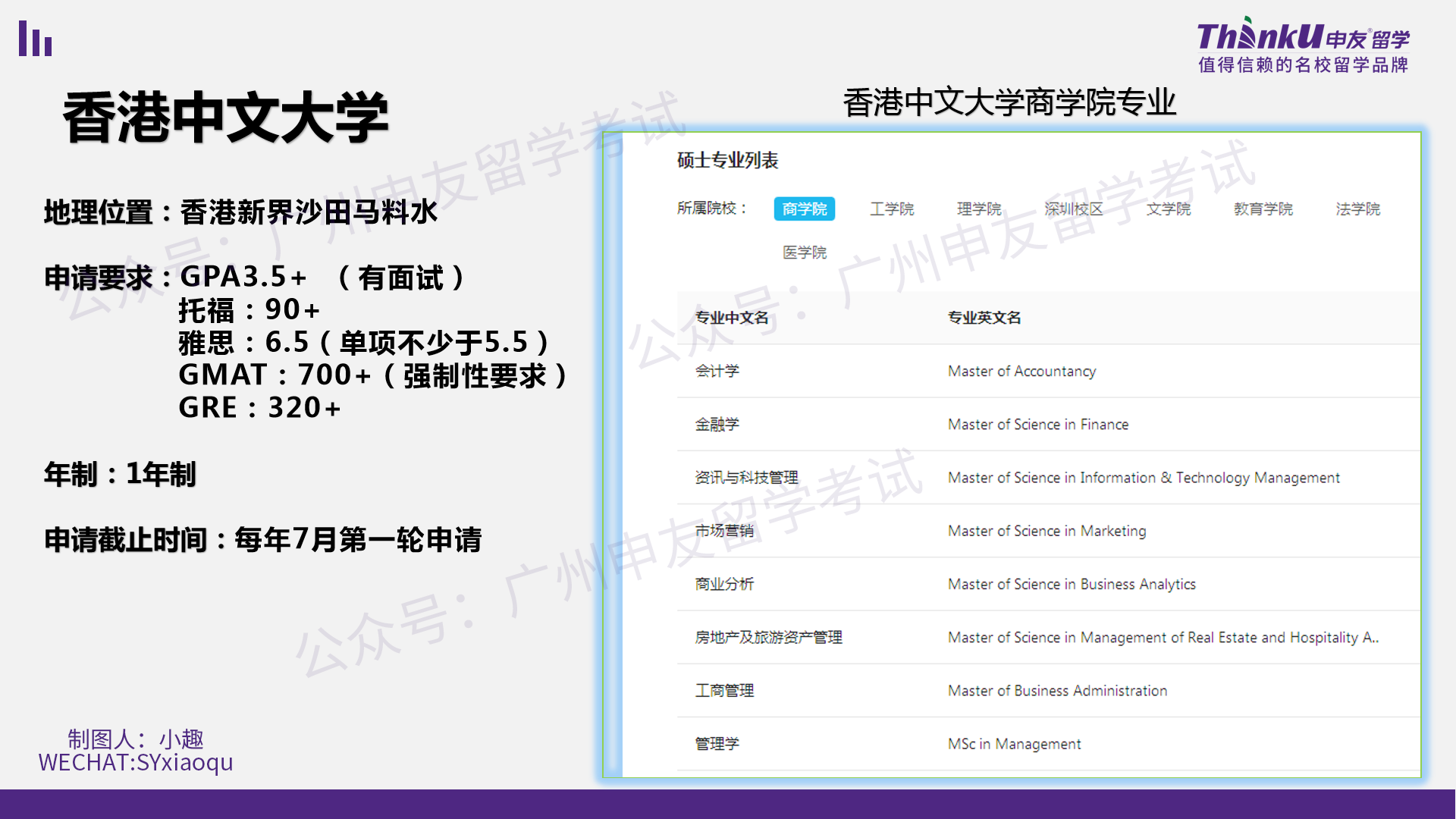Viewport: 1456px width, 819px height.
Task: Click the GMAT：700+ line
Action: click(373, 375)
